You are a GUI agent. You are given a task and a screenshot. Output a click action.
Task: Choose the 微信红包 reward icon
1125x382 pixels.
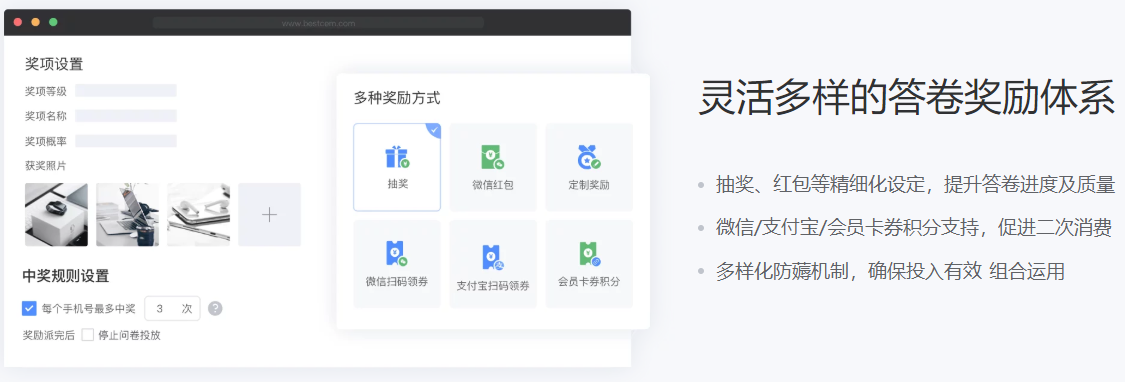[x=492, y=157]
